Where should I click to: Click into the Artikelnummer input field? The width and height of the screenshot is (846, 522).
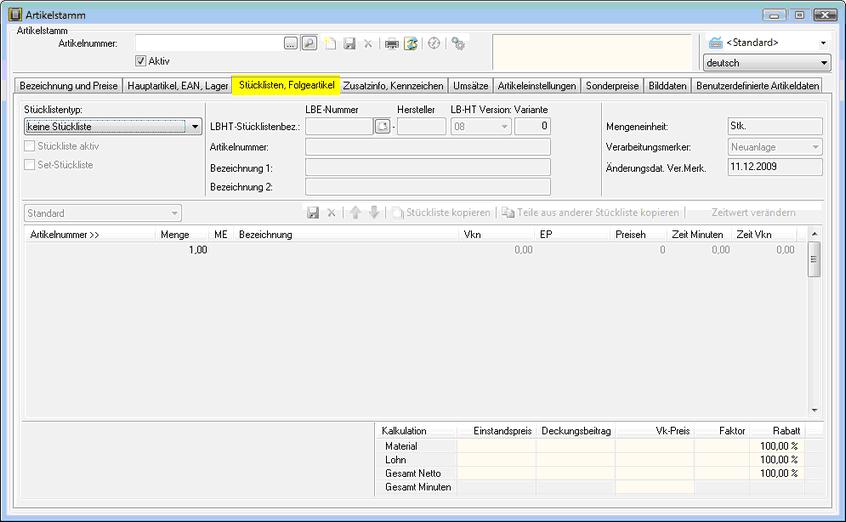208,44
